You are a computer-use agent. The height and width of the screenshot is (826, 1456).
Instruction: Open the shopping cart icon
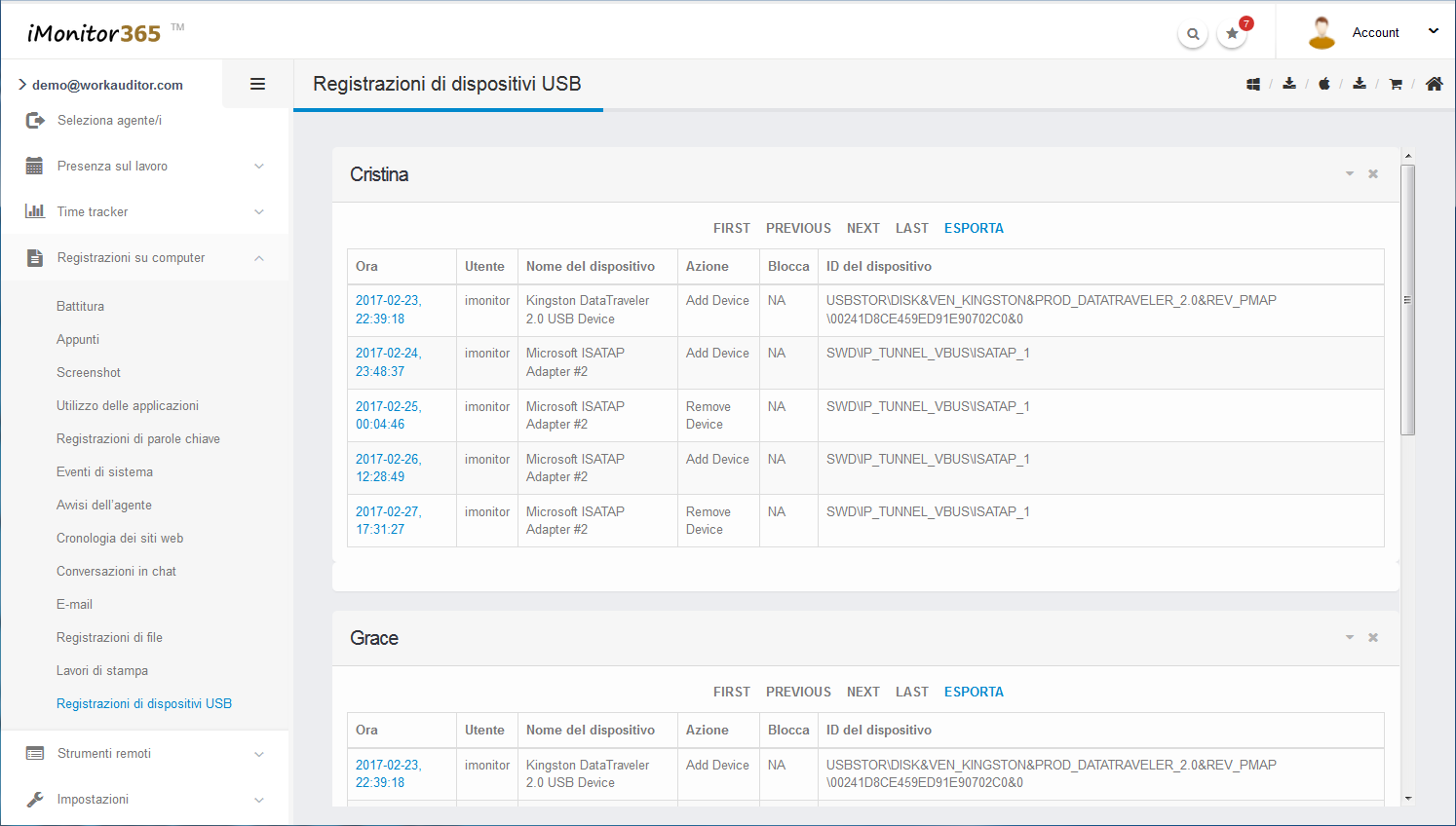tap(1396, 85)
